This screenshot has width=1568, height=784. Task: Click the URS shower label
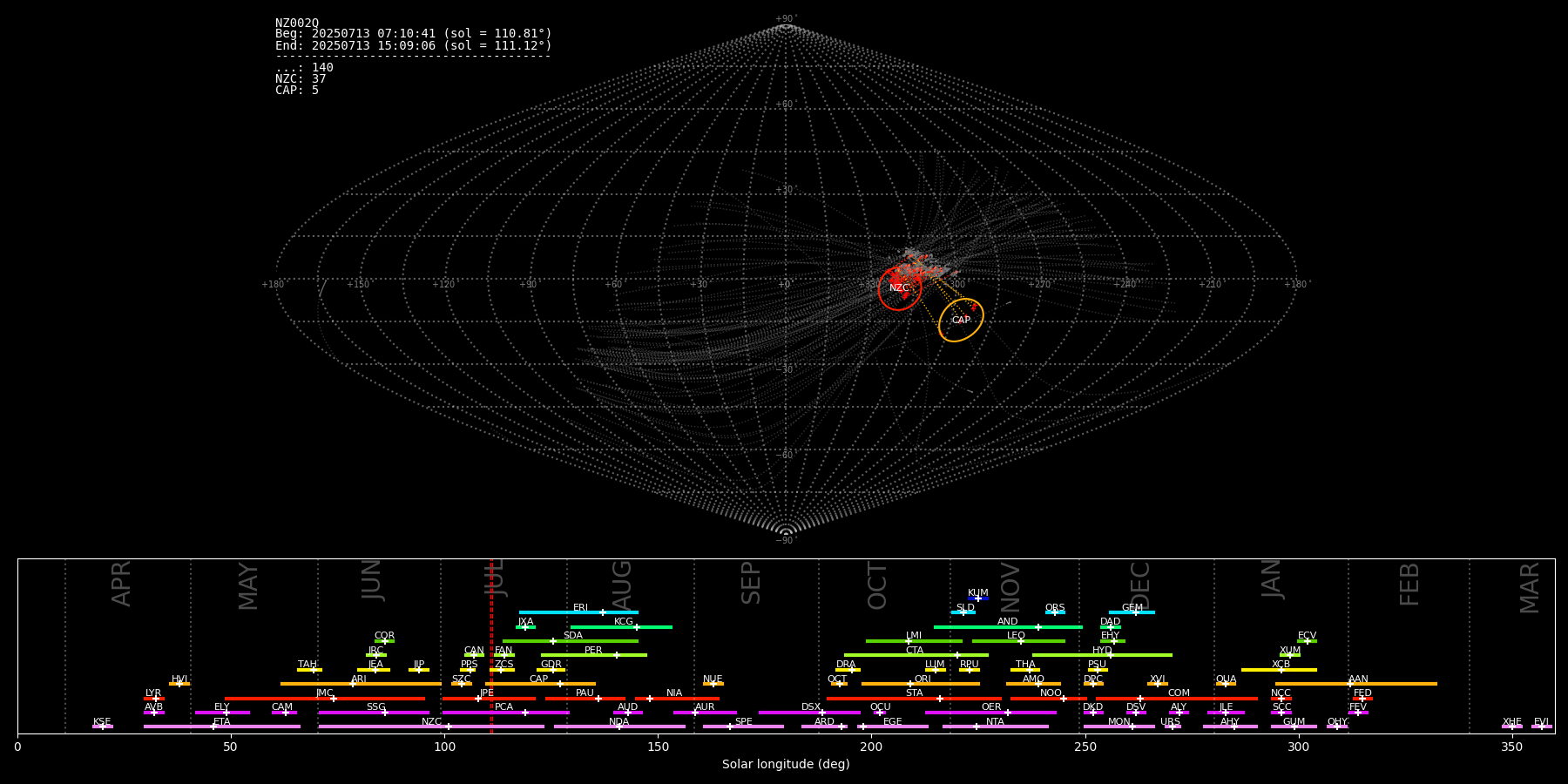pyautogui.click(x=1170, y=721)
